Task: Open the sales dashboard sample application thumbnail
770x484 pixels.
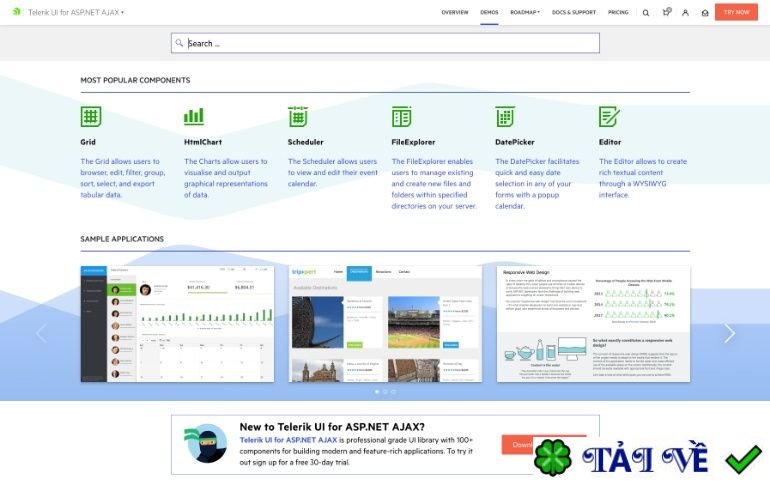Action: tap(177, 324)
